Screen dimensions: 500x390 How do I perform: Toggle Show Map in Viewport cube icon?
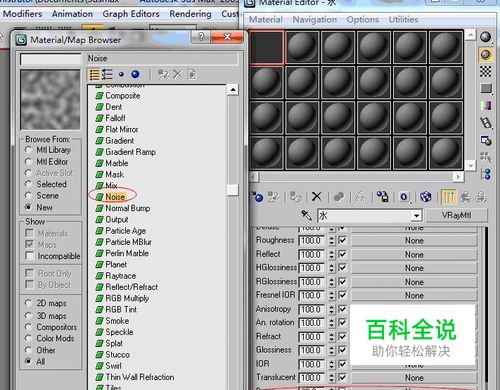426,197
